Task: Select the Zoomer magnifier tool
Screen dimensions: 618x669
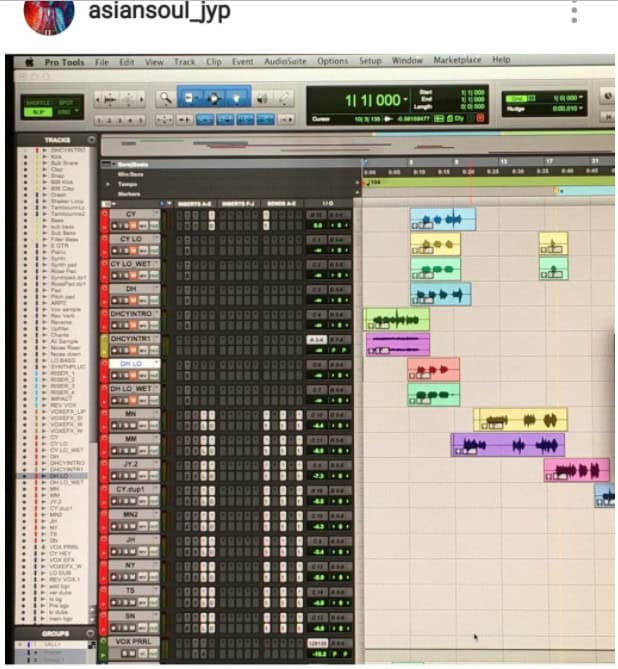Action: [165, 99]
